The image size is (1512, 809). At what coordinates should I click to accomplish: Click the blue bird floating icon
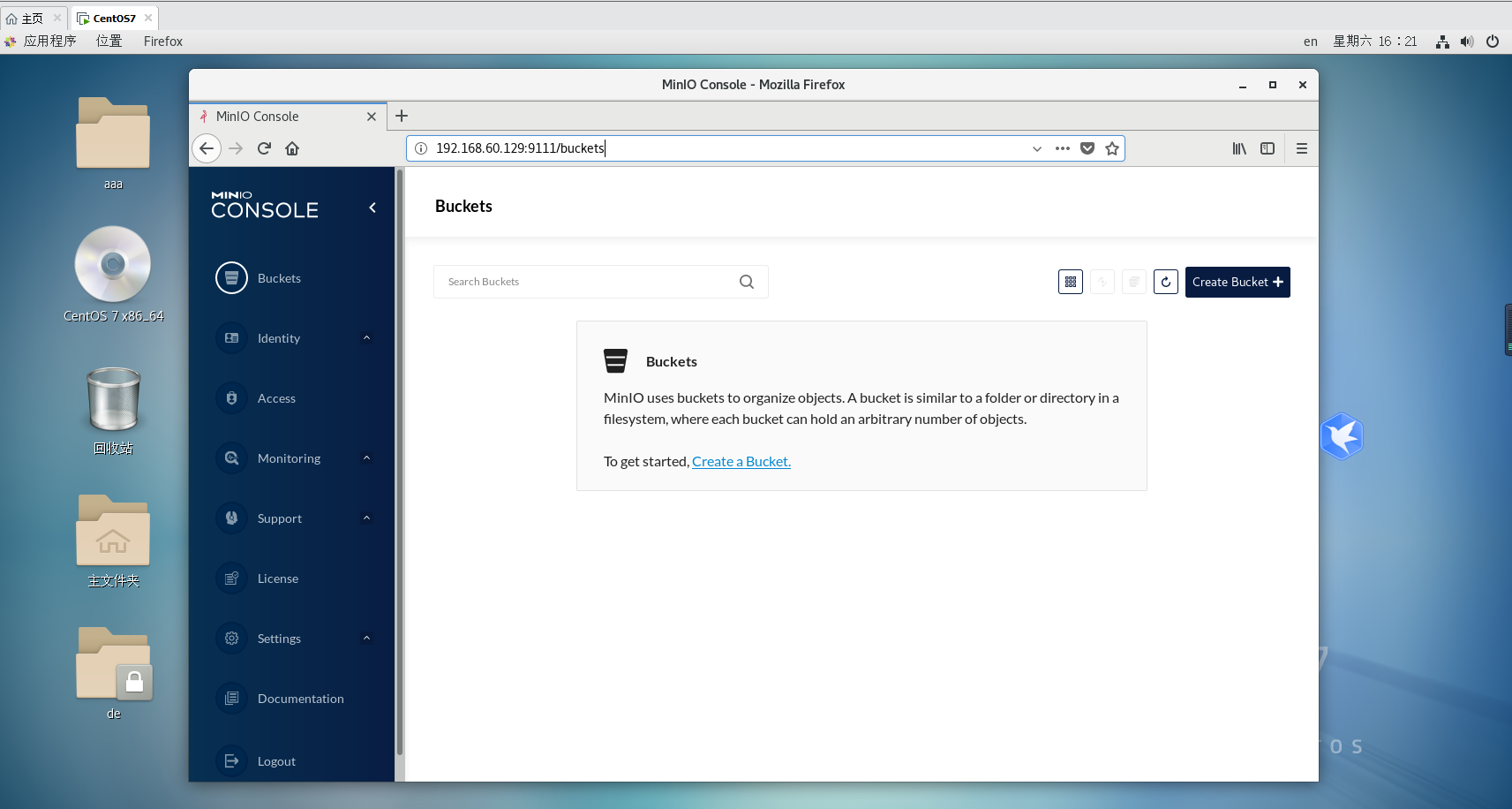pyautogui.click(x=1342, y=436)
